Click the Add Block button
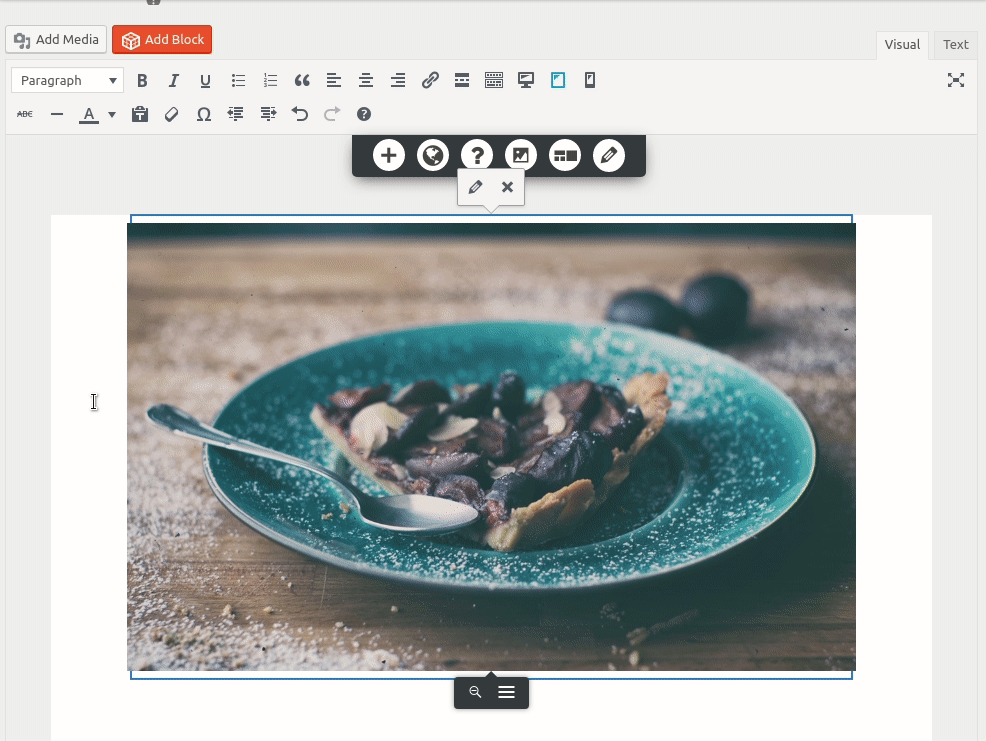986x741 pixels. [x=162, y=40]
